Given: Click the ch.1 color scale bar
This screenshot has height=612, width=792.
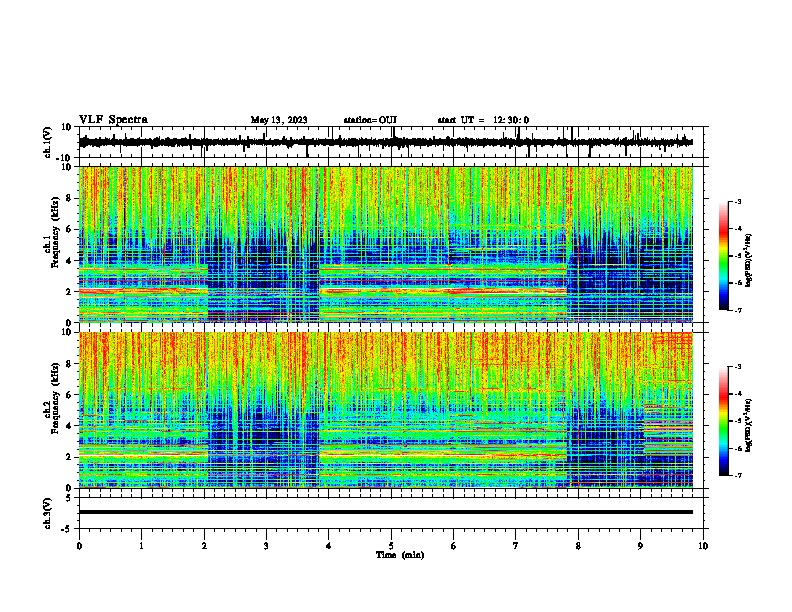Looking at the screenshot, I should 723,256.
